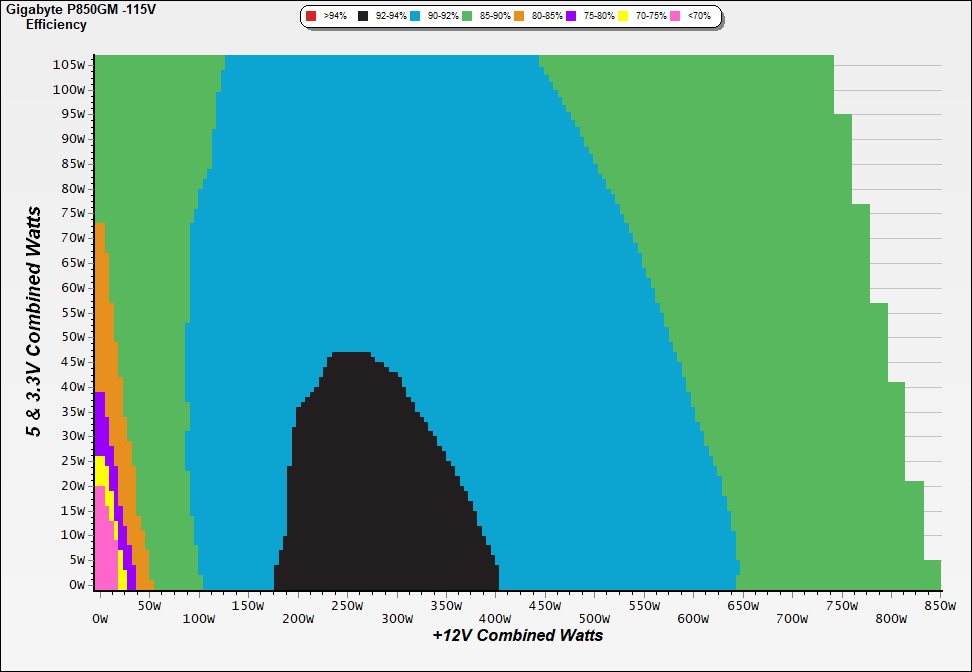Image resolution: width=972 pixels, height=672 pixels.
Task: Click the 850W label on horizontal axis
Action: [940, 606]
